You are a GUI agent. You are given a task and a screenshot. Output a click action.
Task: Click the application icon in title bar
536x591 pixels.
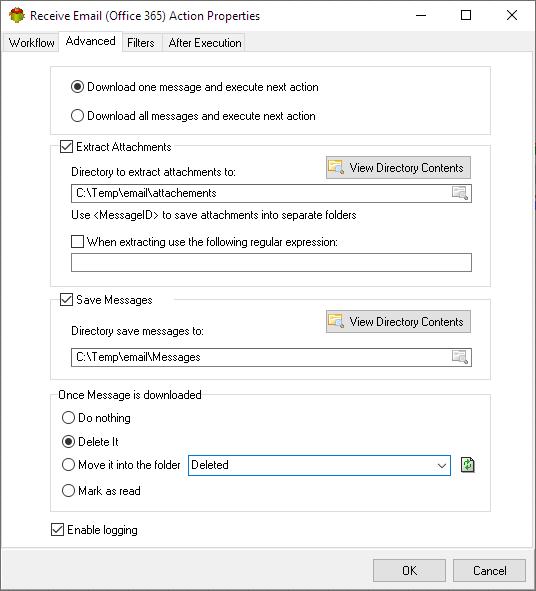click(x=17, y=15)
